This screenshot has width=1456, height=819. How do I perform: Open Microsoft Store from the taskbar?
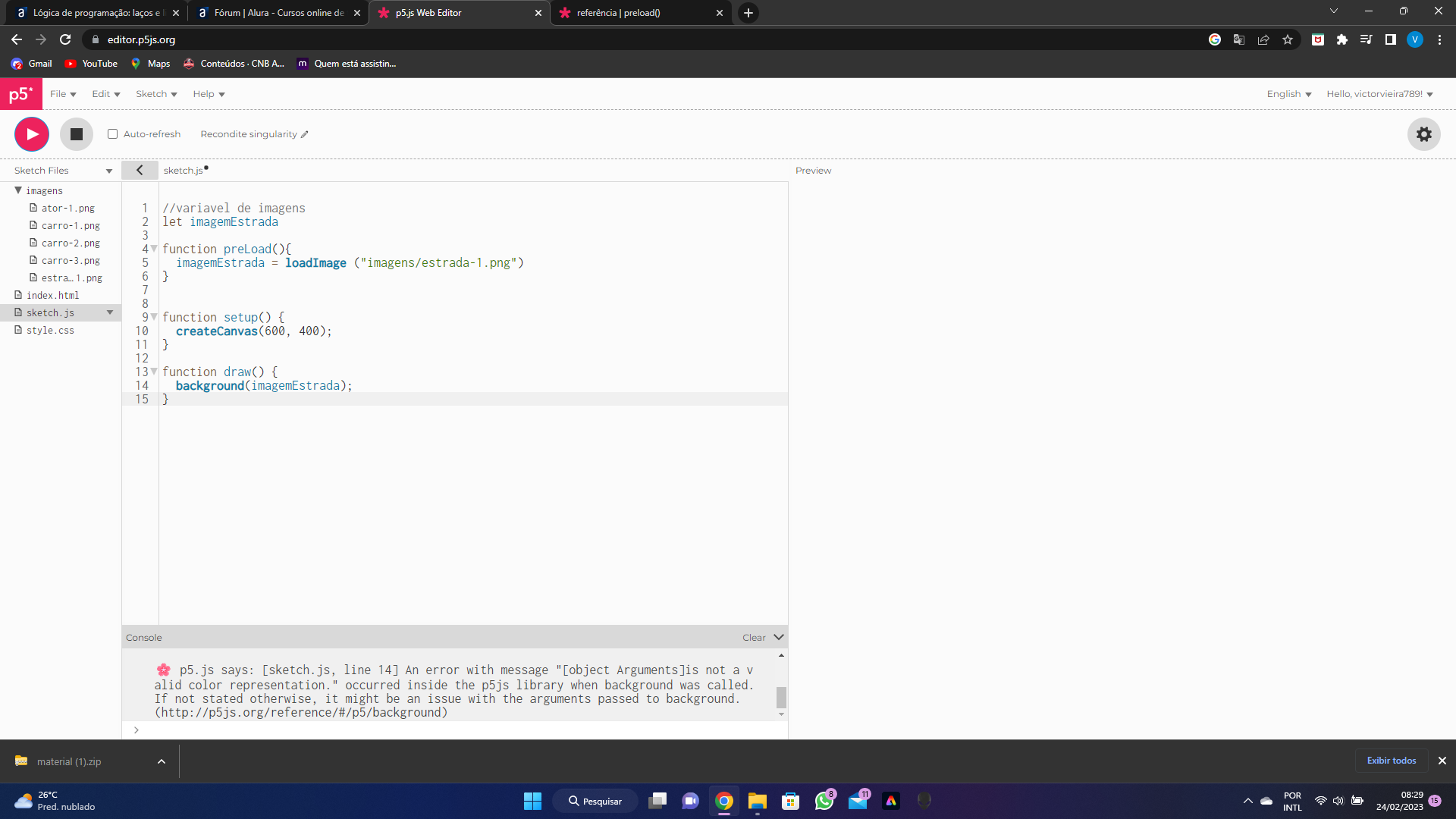coord(791,801)
